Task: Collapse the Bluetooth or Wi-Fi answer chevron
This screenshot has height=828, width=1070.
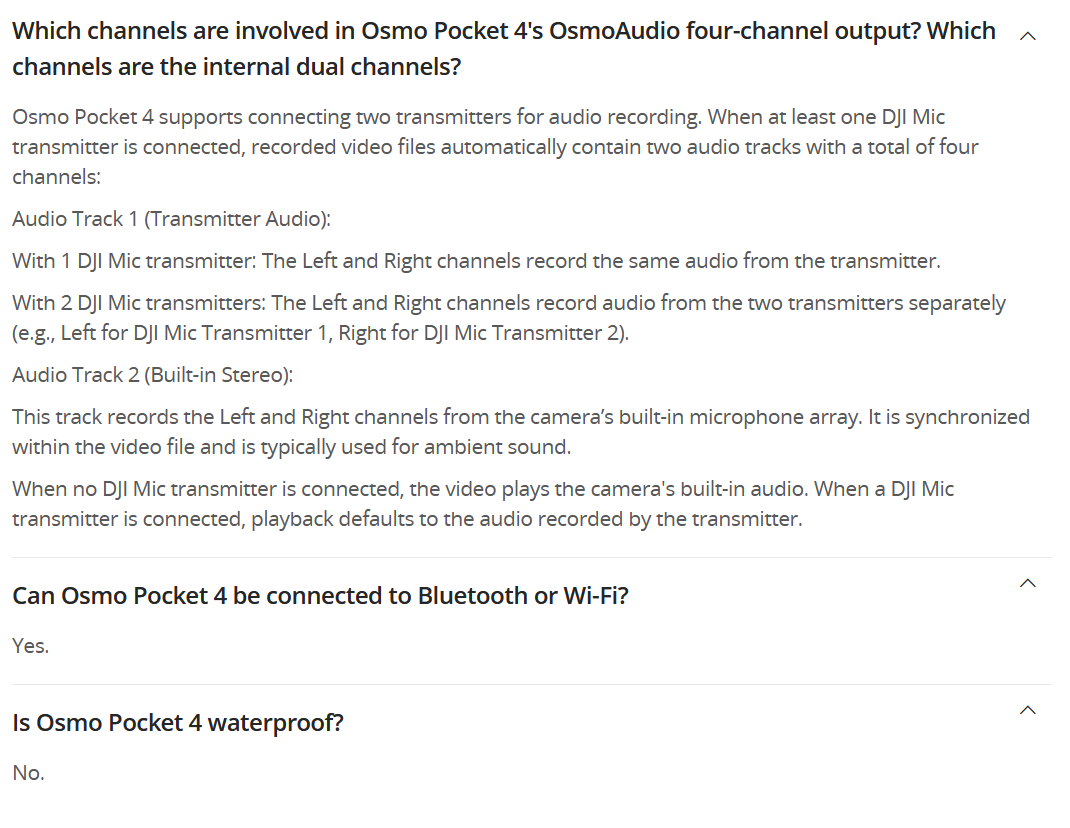Action: (x=1027, y=583)
